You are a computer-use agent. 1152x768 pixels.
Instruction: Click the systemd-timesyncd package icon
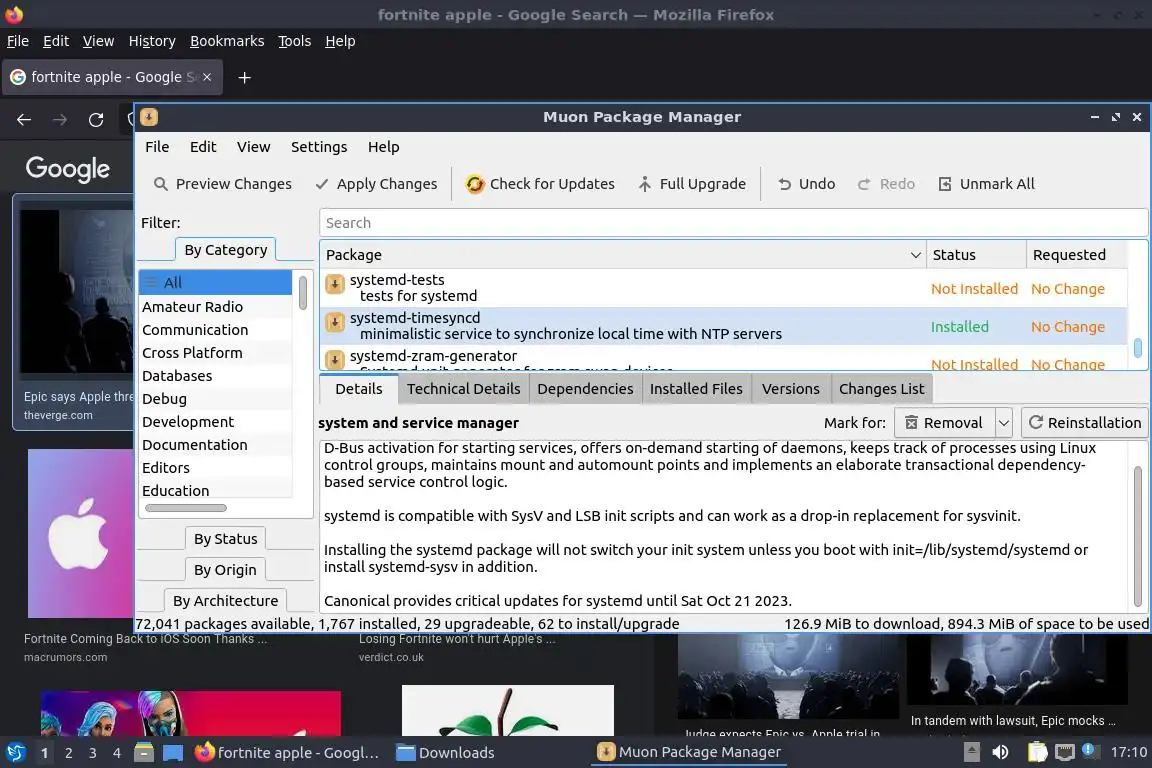335,322
